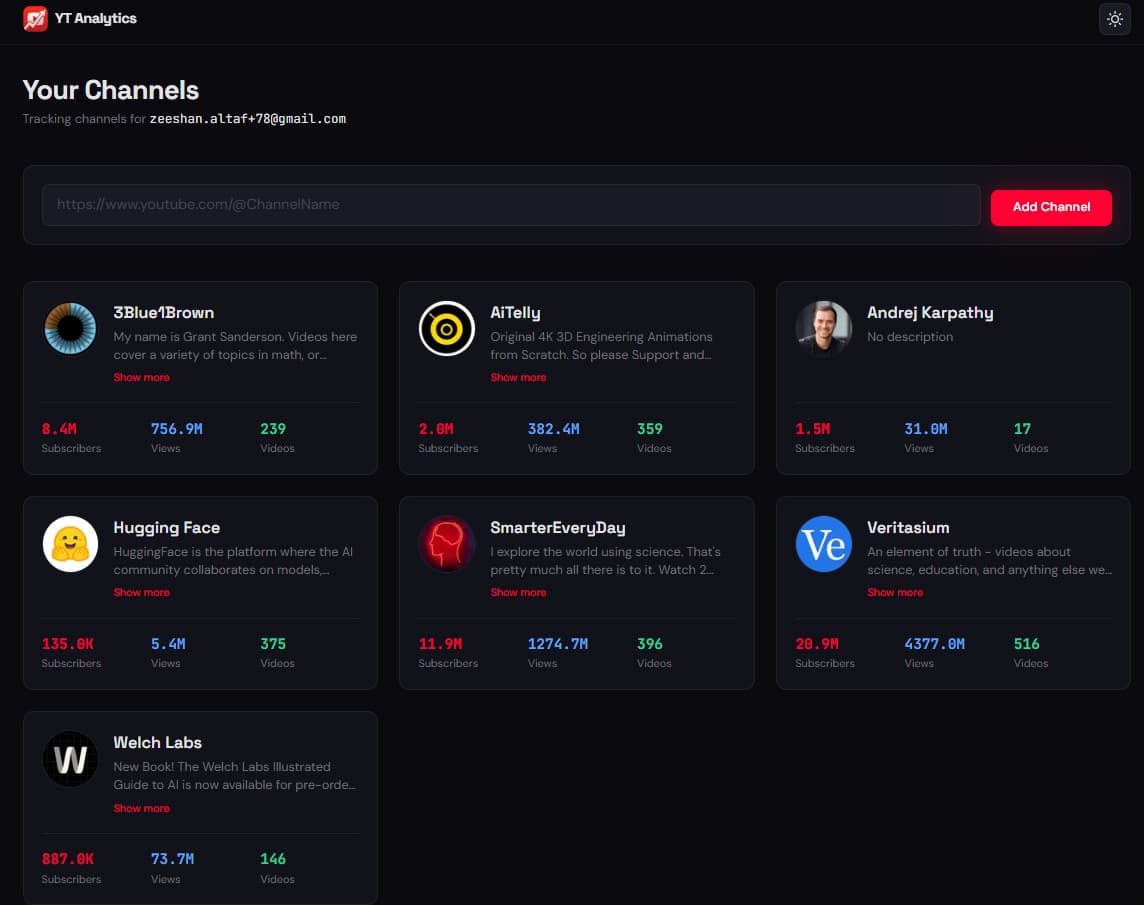Click Hugging Face's 5.4M views value
Image resolution: width=1144 pixels, height=905 pixels.
click(x=168, y=644)
